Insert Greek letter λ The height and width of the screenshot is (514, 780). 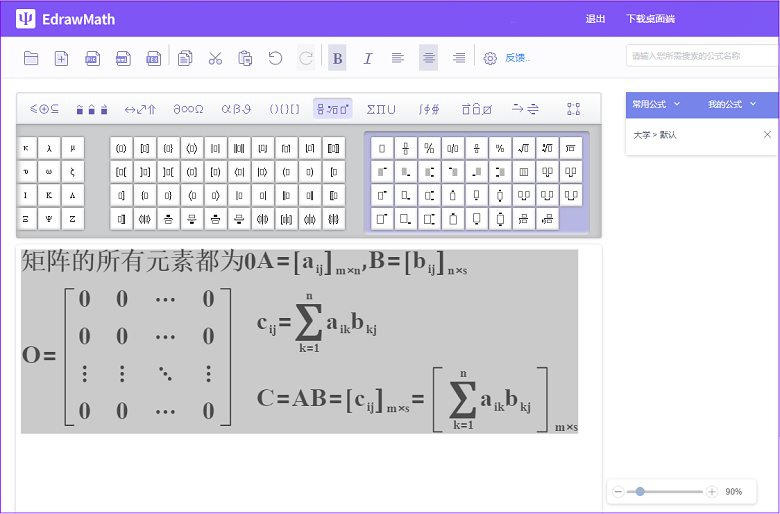click(49, 148)
